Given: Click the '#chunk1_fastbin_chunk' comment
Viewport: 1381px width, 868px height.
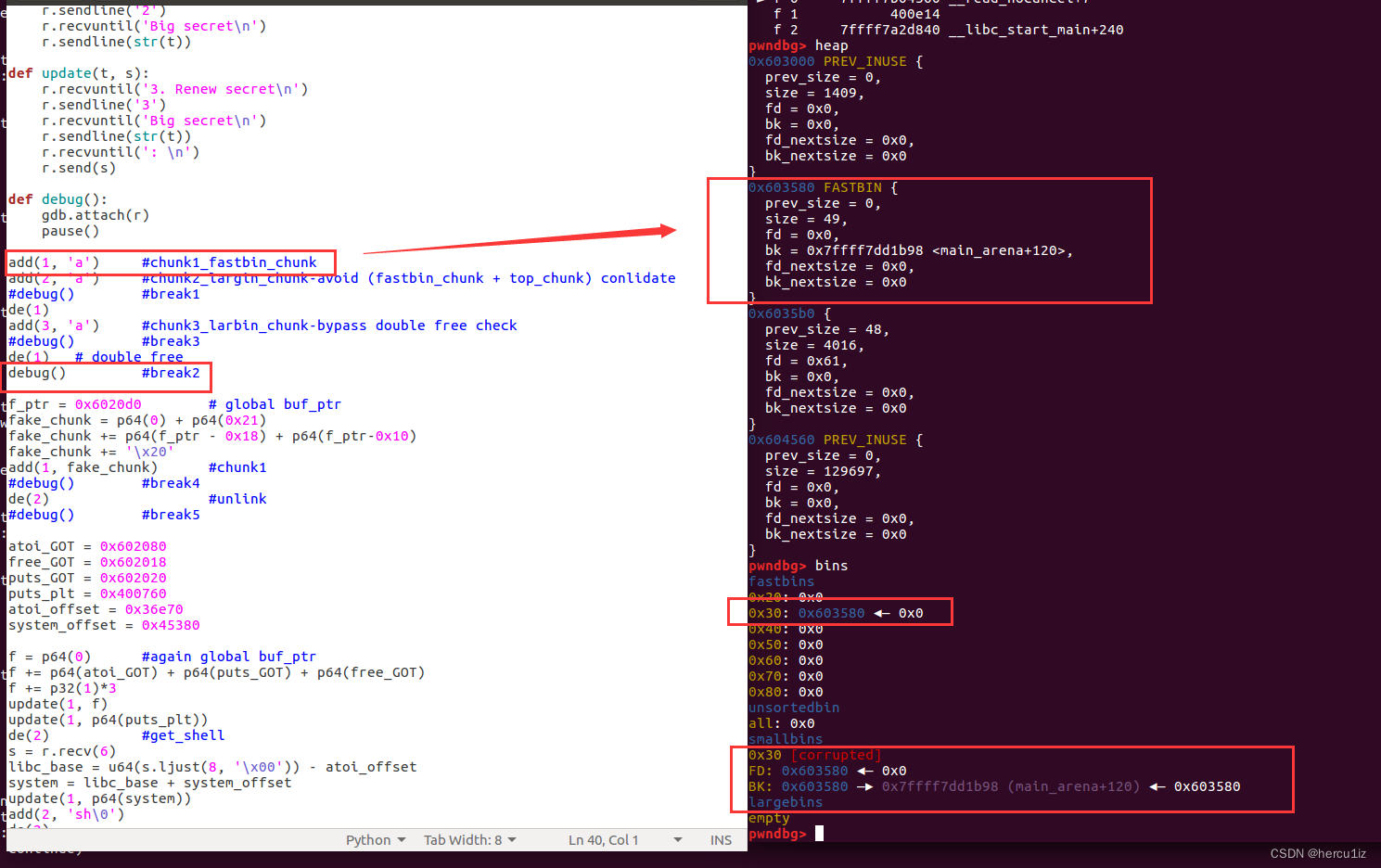Looking at the screenshot, I should click(x=229, y=262).
